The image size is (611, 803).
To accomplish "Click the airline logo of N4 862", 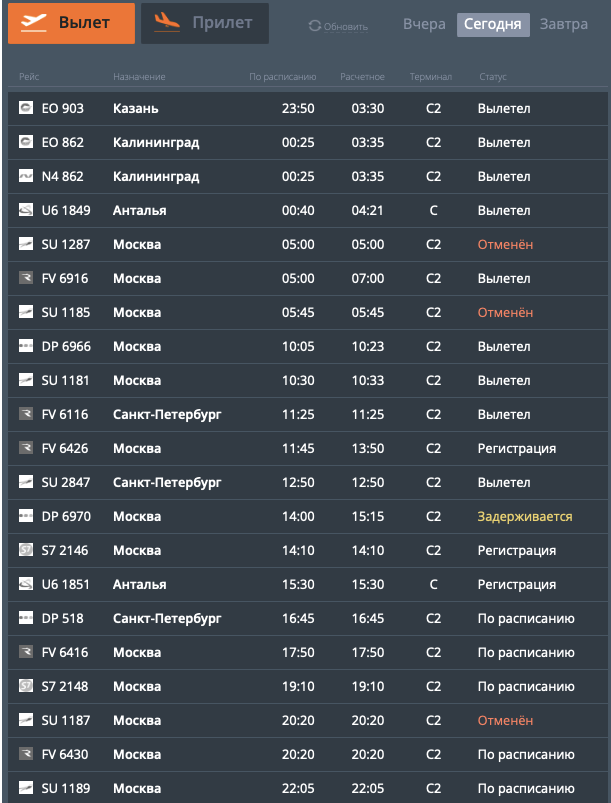I will click(x=26, y=176).
